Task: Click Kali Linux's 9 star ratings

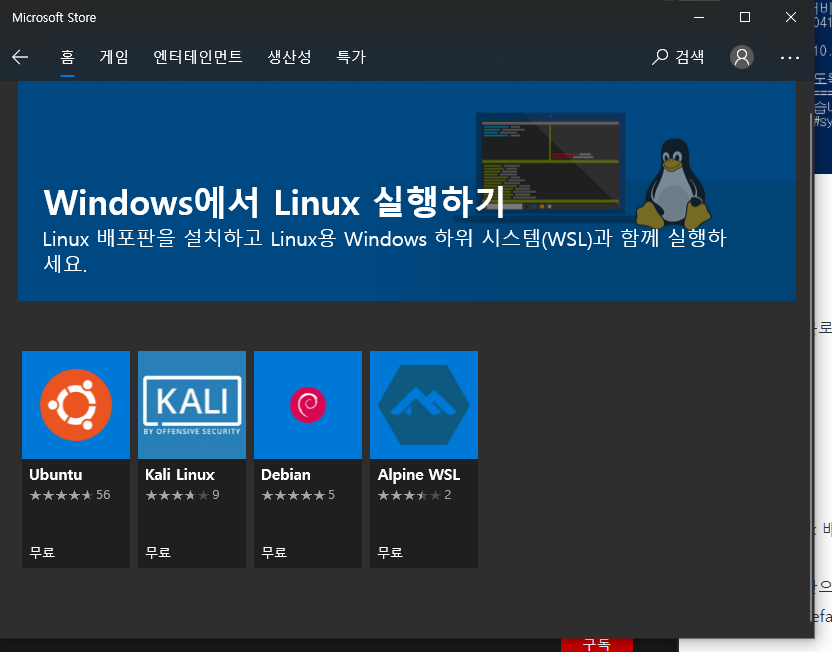Action: 182,495
